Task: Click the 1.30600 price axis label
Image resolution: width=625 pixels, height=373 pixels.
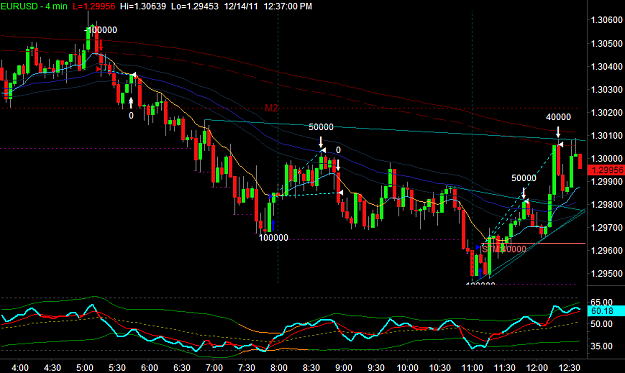Action: point(606,20)
